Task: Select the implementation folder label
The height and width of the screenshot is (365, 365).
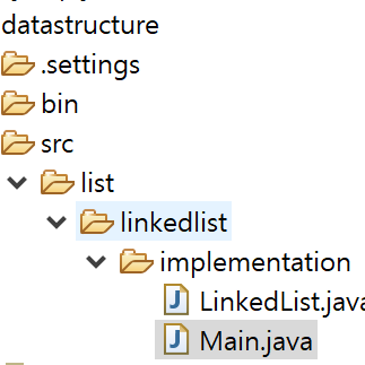Action: [x=255, y=263]
